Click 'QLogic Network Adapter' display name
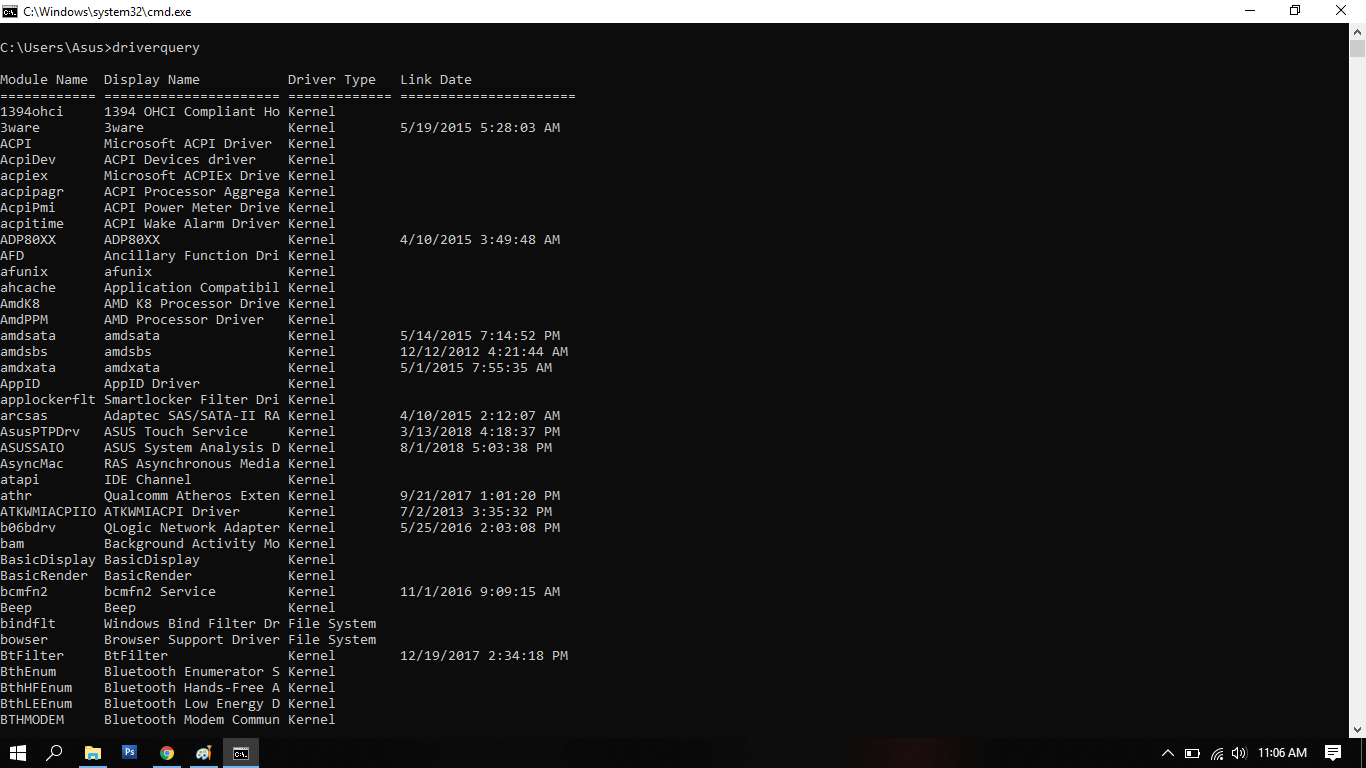Screen dimensions: 1366x768 pos(192,528)
